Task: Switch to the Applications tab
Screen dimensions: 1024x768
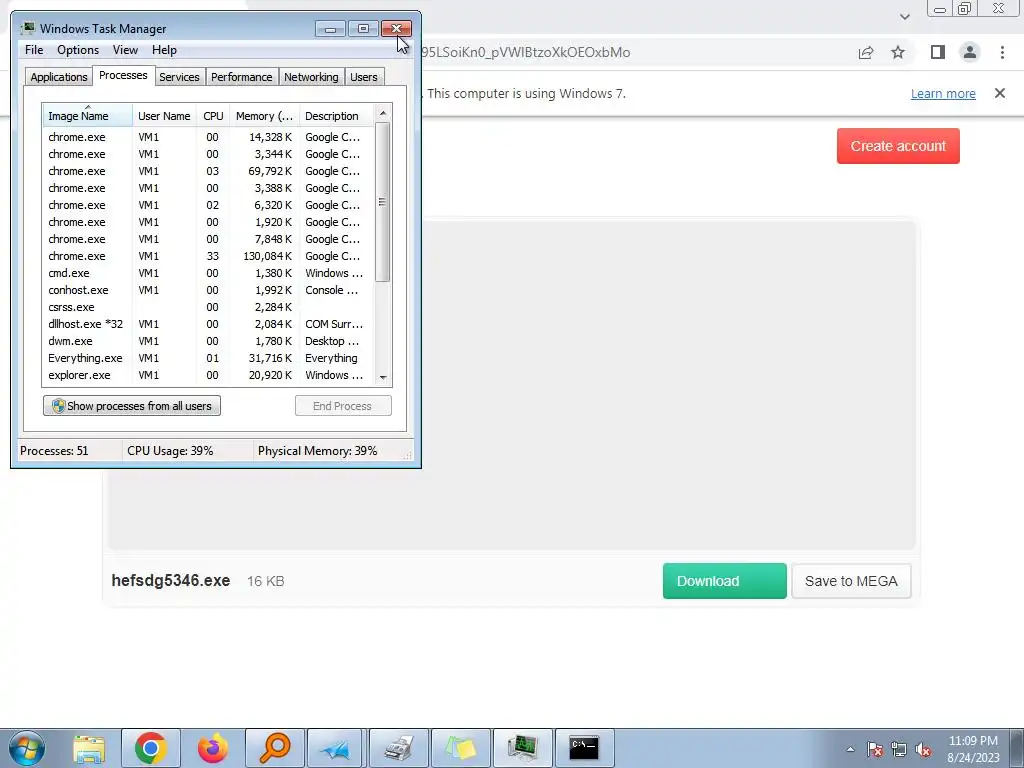Action: (x=59, y=77)
